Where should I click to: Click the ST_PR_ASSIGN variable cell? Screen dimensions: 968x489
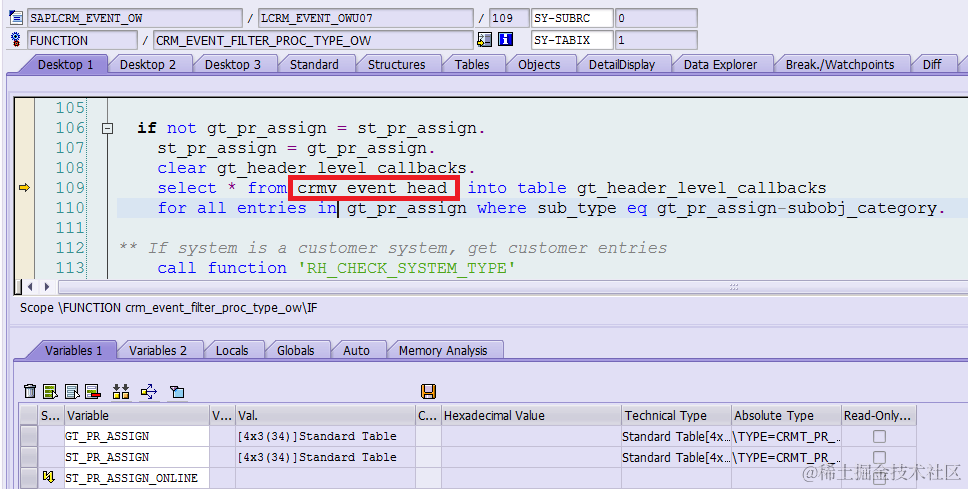coord(136,458)
